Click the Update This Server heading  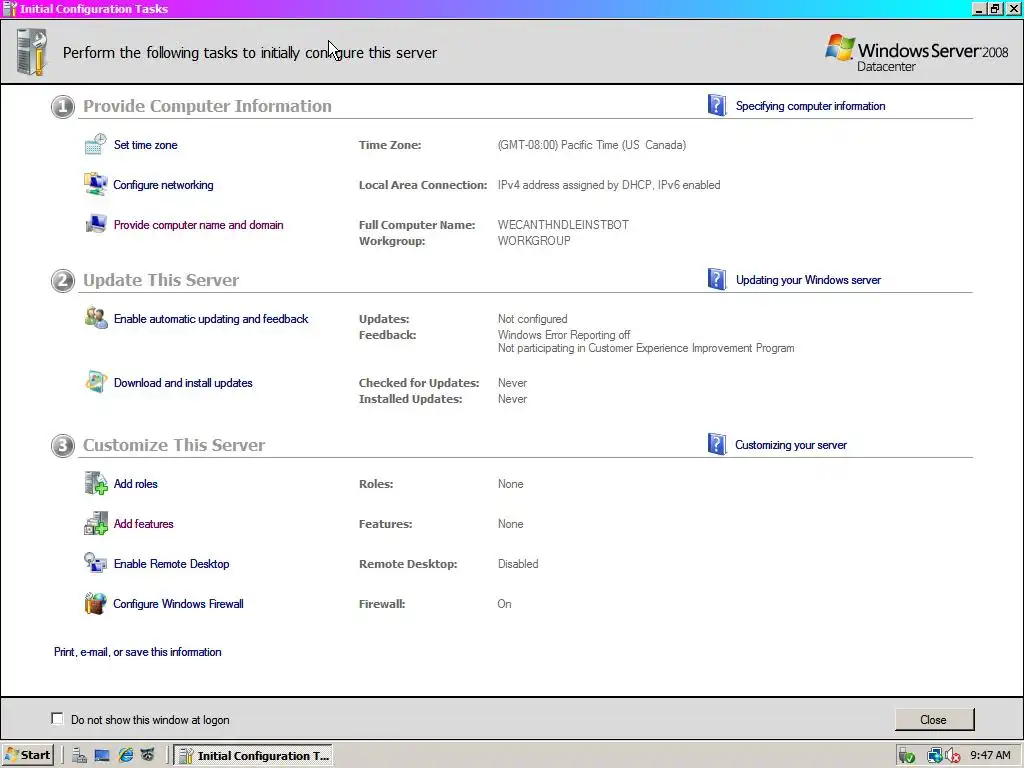[161, 280]
